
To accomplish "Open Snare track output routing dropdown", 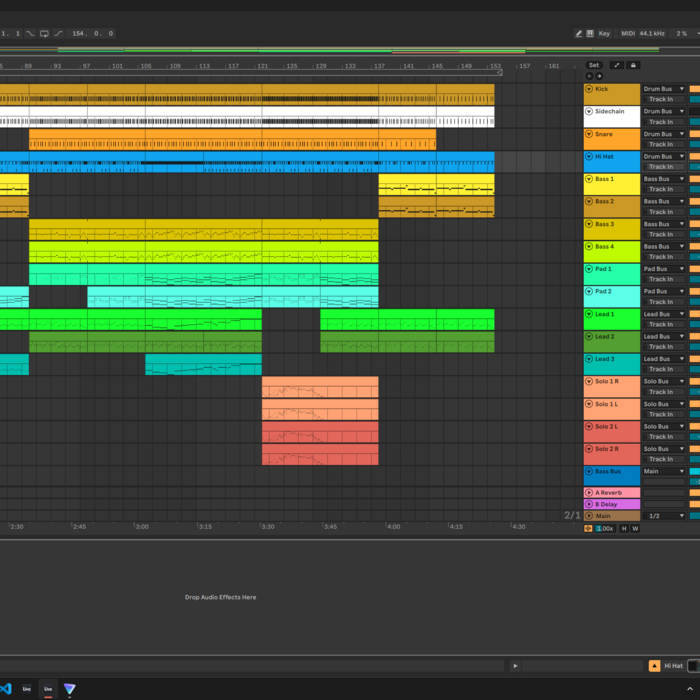I will click(664, 134).
